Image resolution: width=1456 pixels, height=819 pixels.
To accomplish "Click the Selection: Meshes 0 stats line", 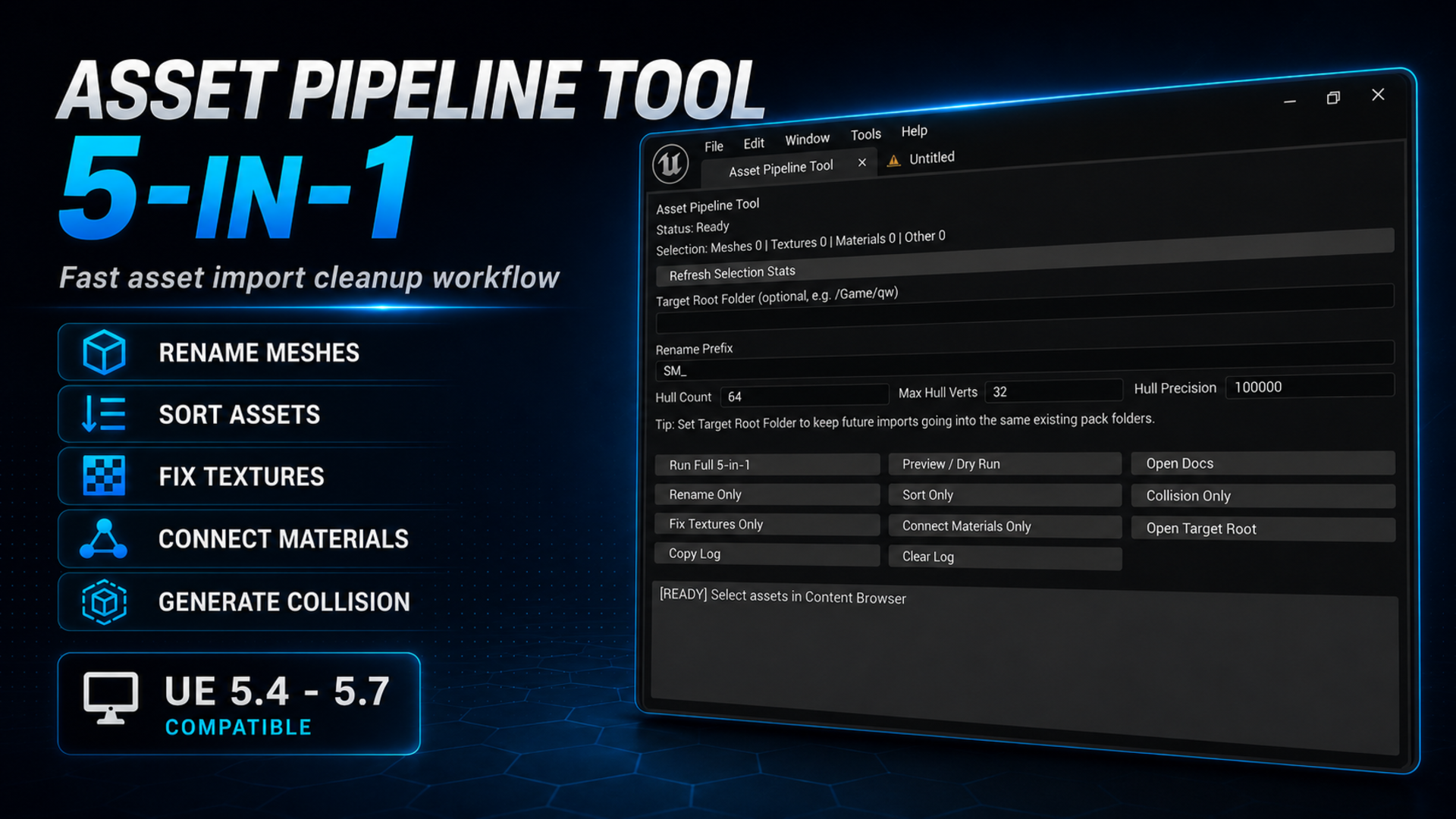I will tap(800, 243).
